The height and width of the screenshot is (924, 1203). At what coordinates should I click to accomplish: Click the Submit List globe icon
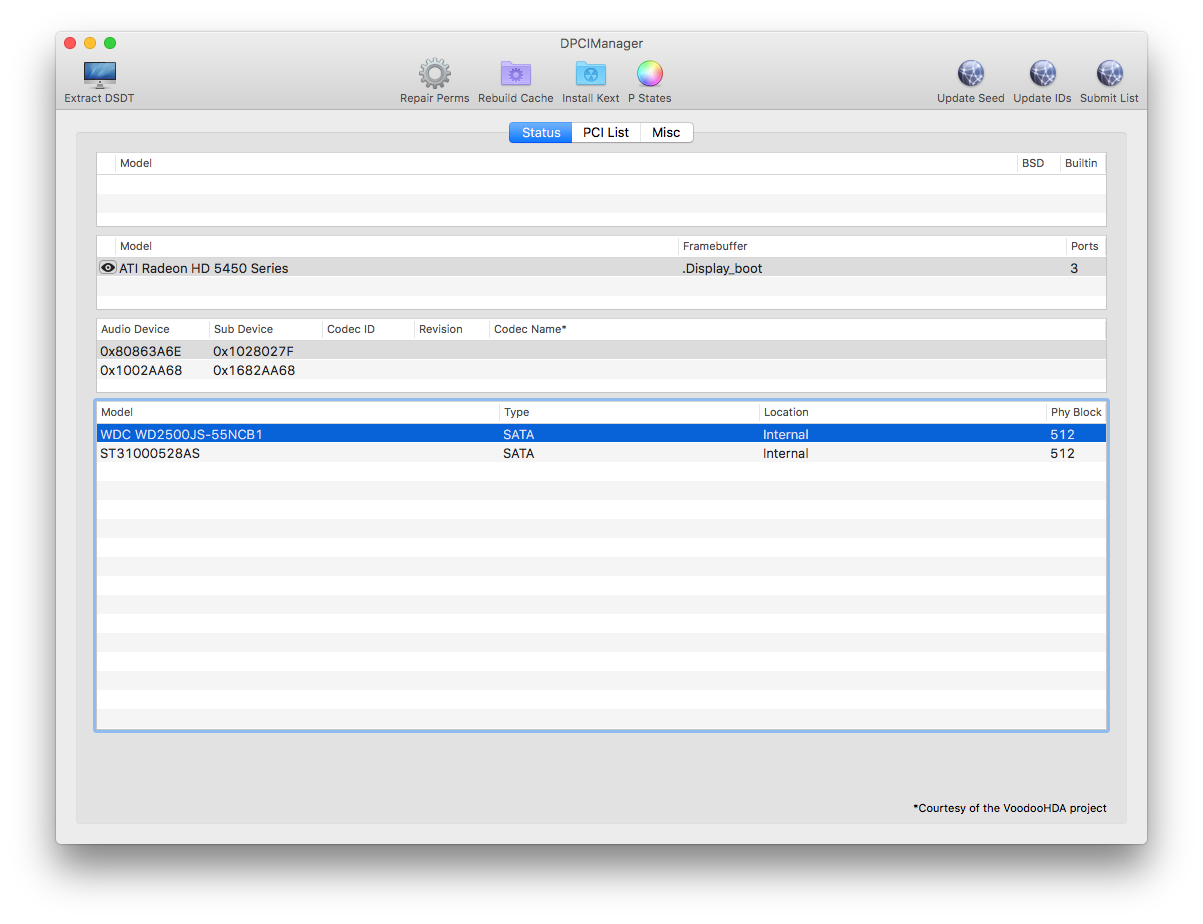click(1109, 75)
